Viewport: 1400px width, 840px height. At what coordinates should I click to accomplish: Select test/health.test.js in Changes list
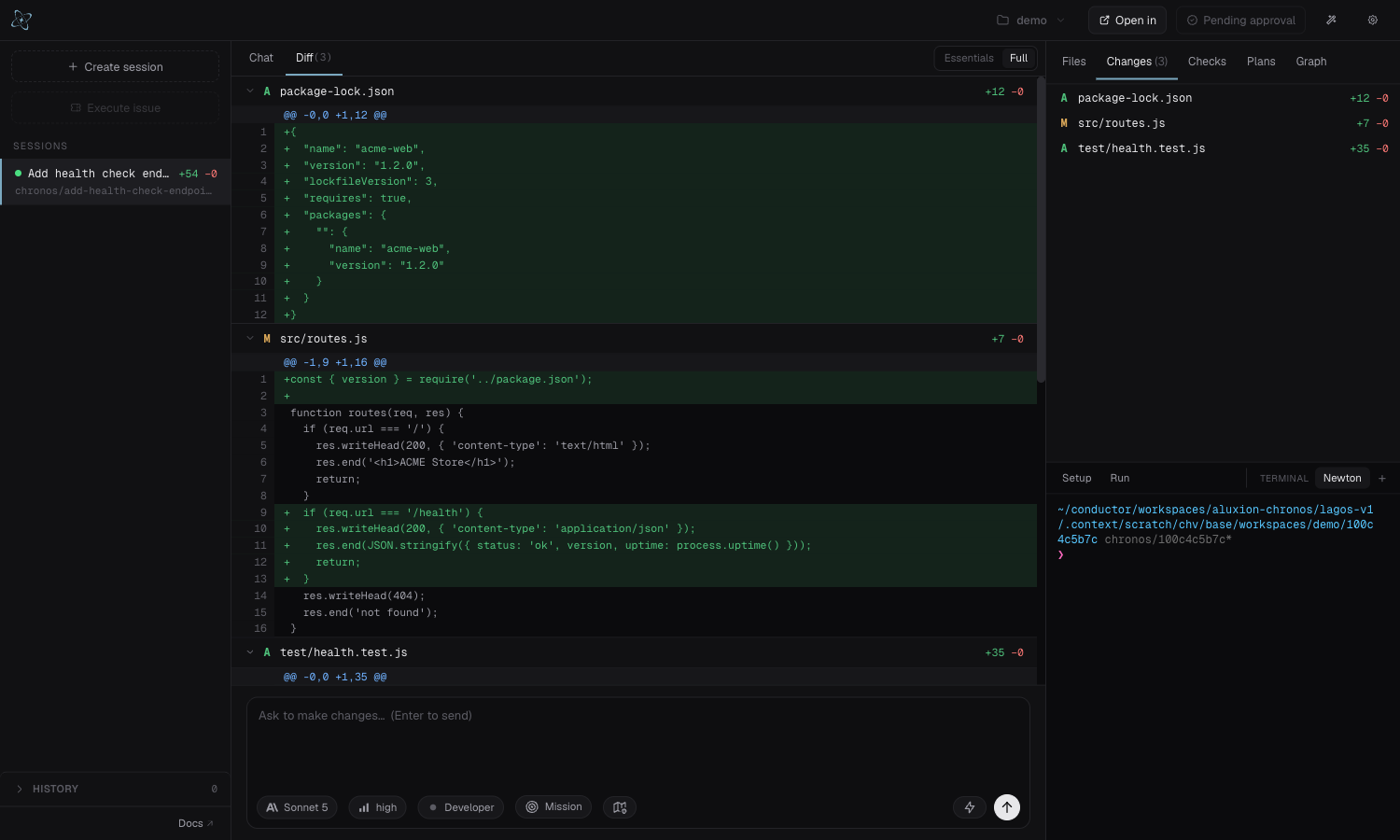1223,148
